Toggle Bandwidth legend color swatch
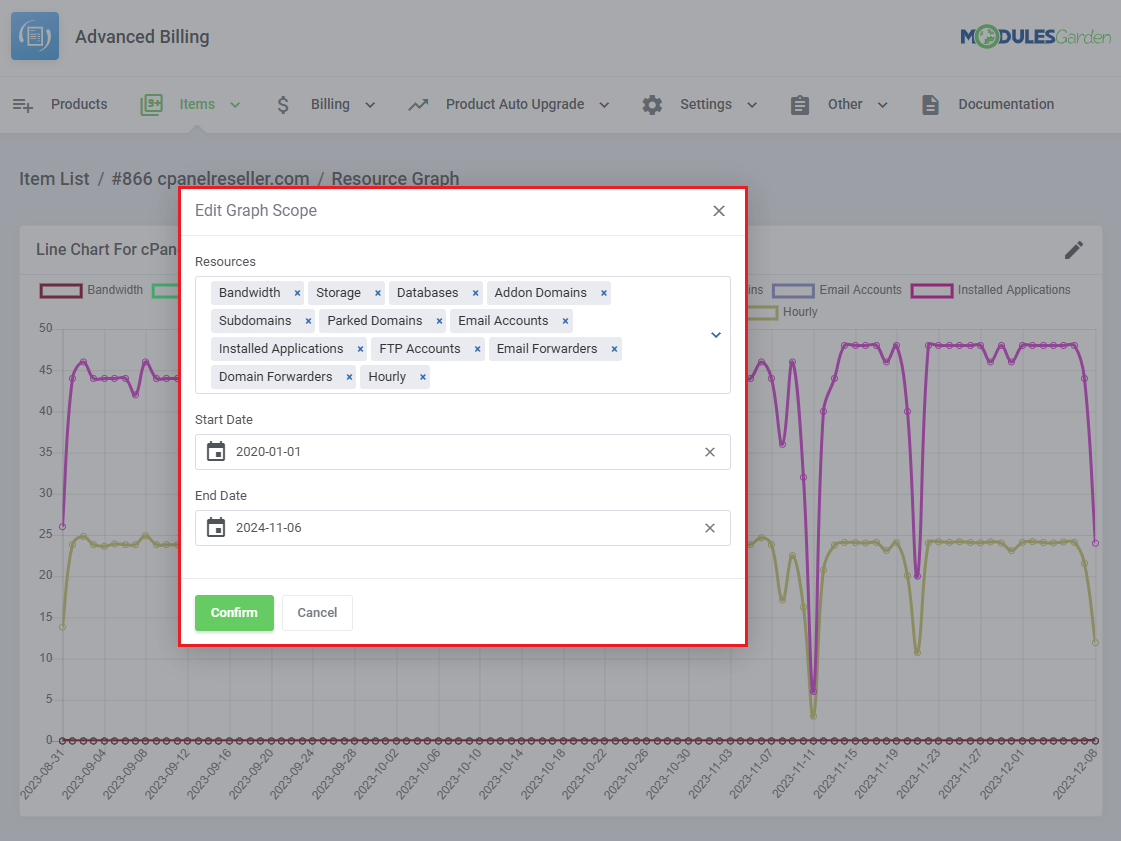 61,290
